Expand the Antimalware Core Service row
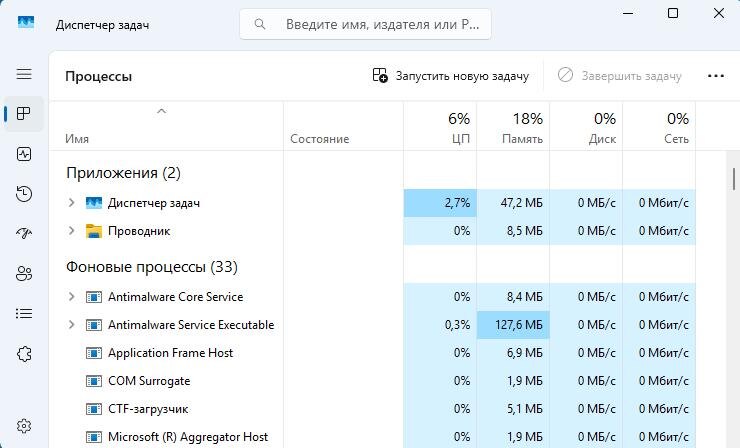The height and width of the screenshot is (448, 740). coord(71,296)
